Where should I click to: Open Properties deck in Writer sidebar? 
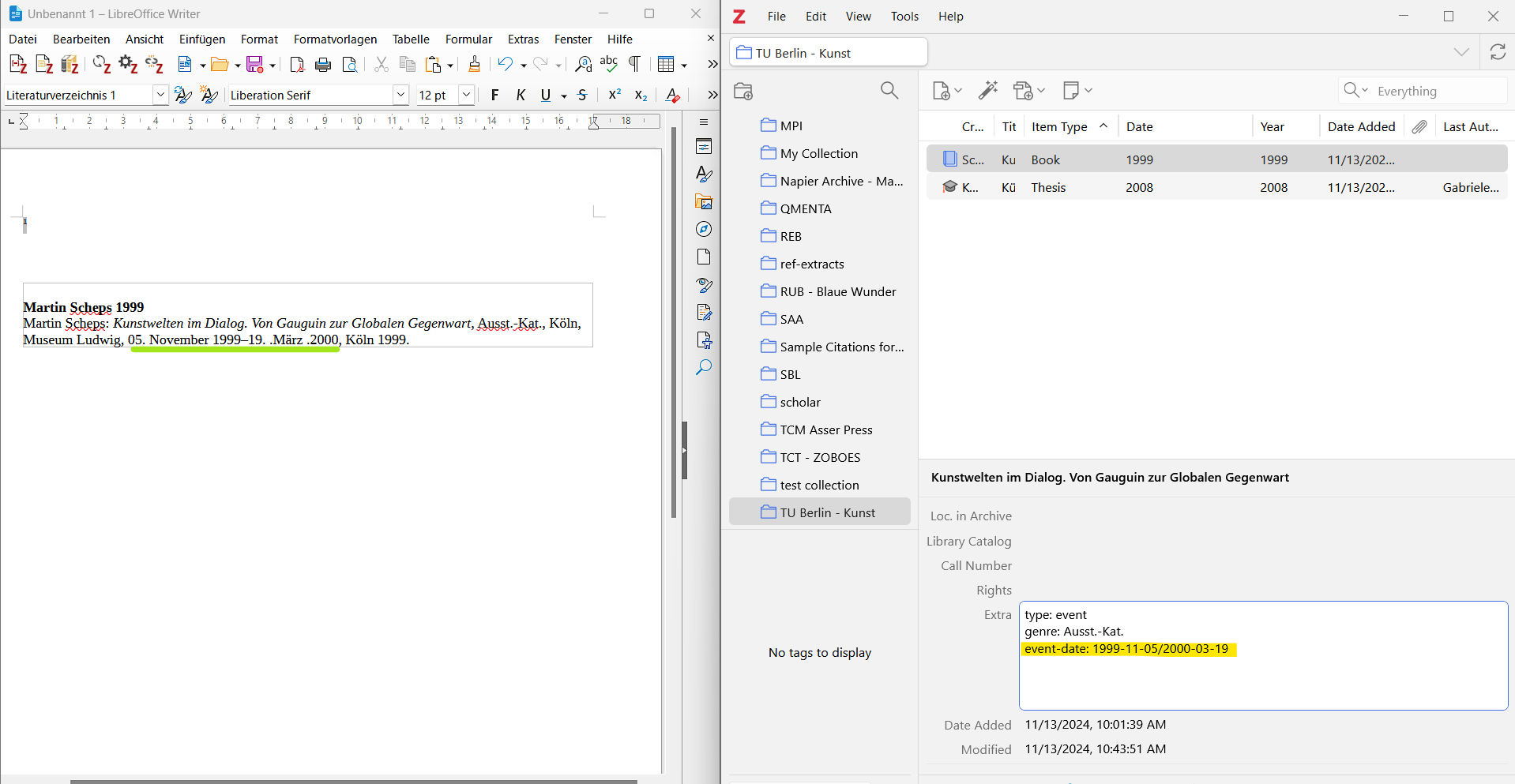click(x=704, y=147)
